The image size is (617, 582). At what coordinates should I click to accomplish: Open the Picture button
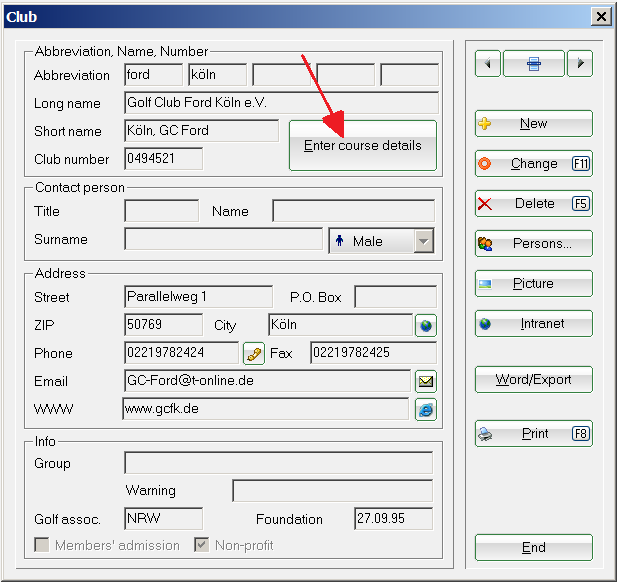(534, 283)
